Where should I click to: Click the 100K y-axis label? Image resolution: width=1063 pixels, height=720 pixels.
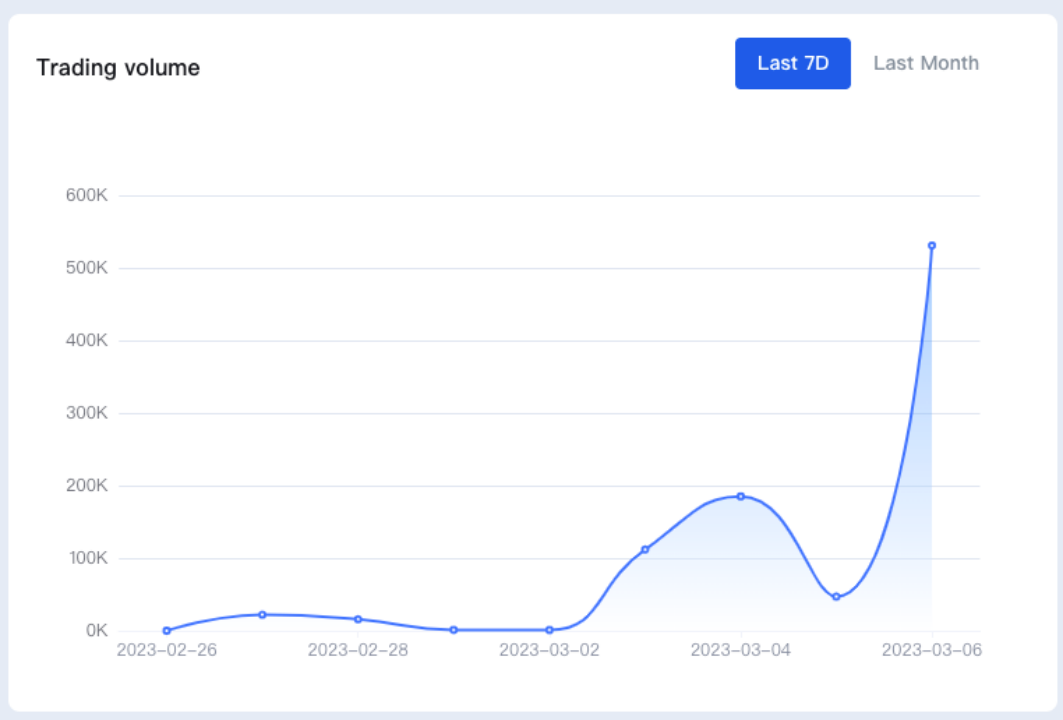point(87,558)
